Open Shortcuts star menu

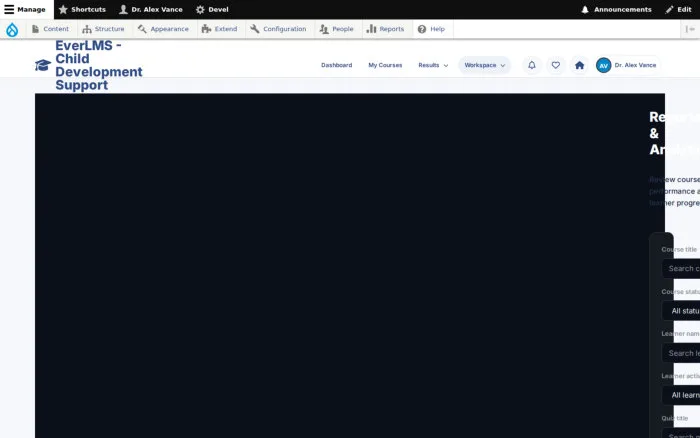82,9
